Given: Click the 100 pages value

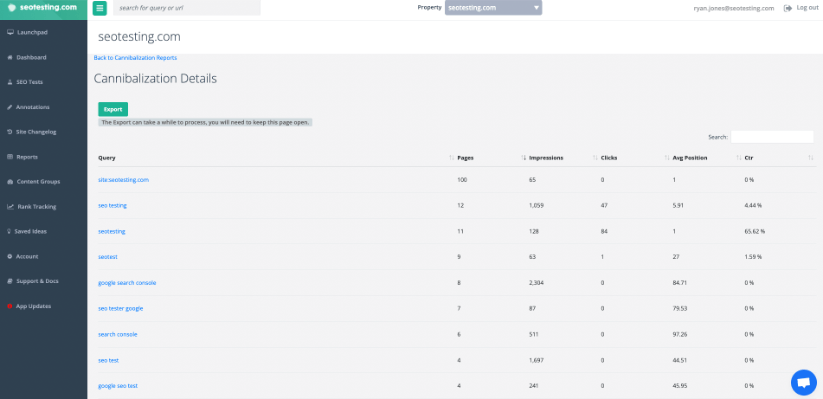Looking at the screenshot, I should (462, 180).
